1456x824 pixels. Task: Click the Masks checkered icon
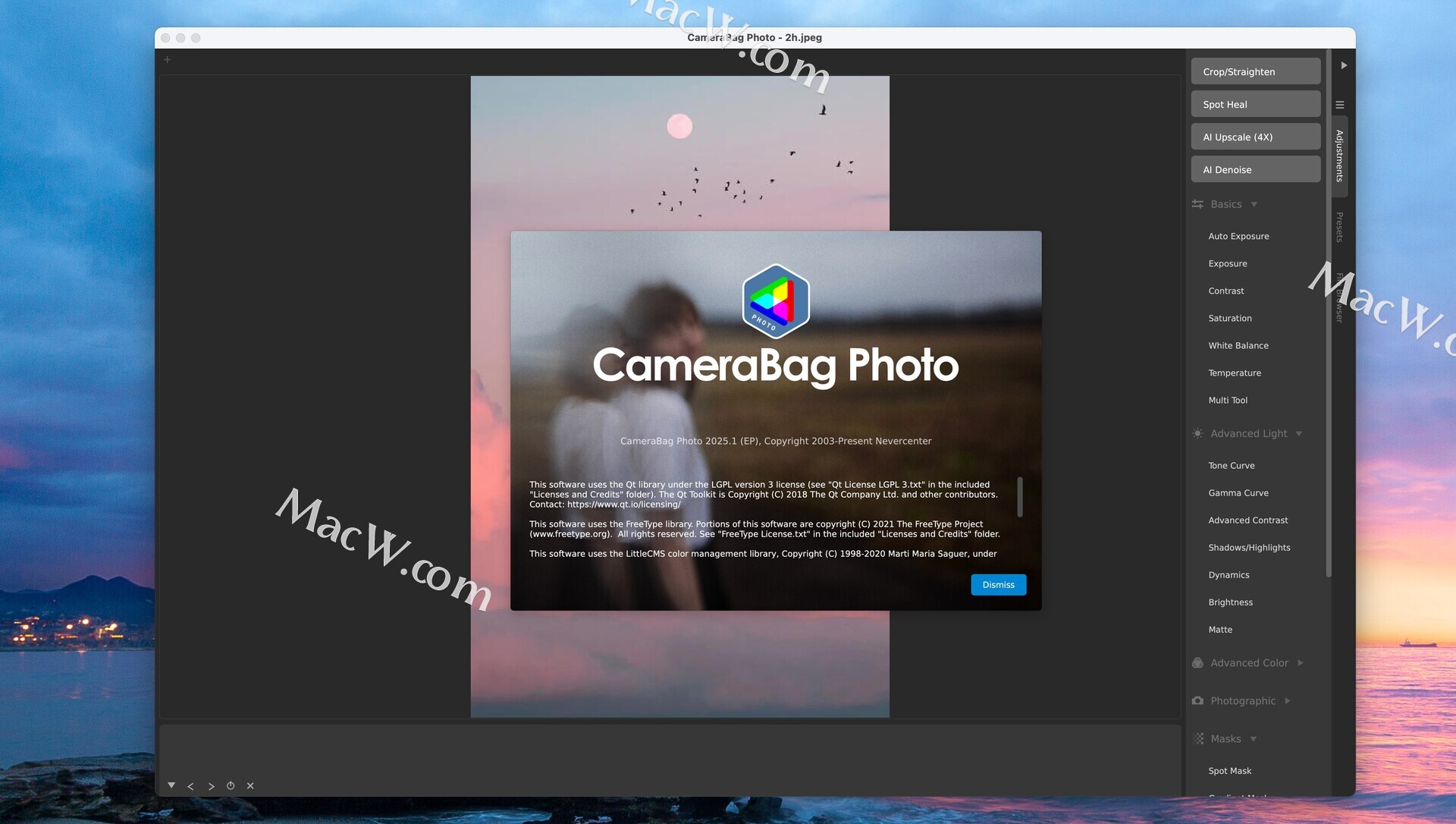(1198, 738)
